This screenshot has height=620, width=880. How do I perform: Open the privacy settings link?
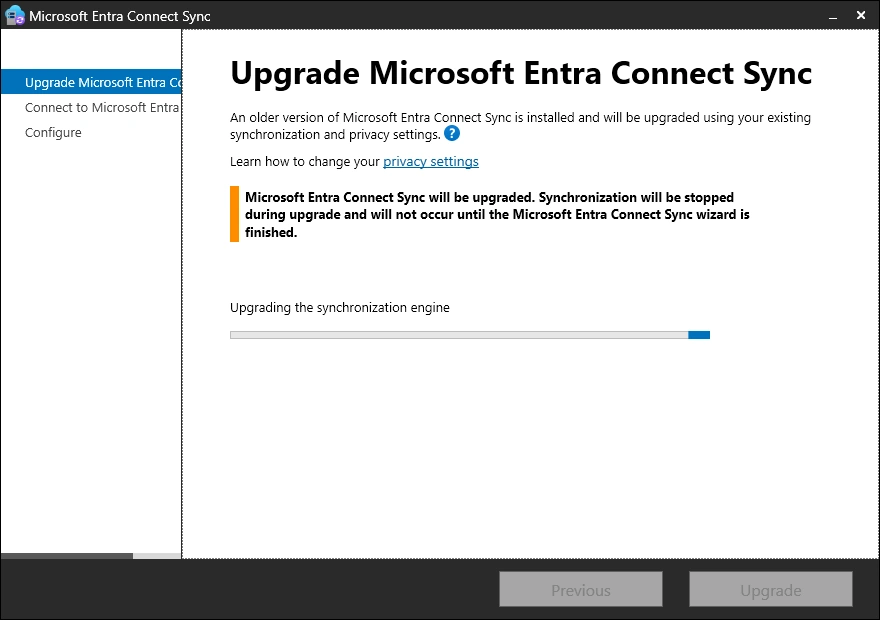tap(431, 161)
